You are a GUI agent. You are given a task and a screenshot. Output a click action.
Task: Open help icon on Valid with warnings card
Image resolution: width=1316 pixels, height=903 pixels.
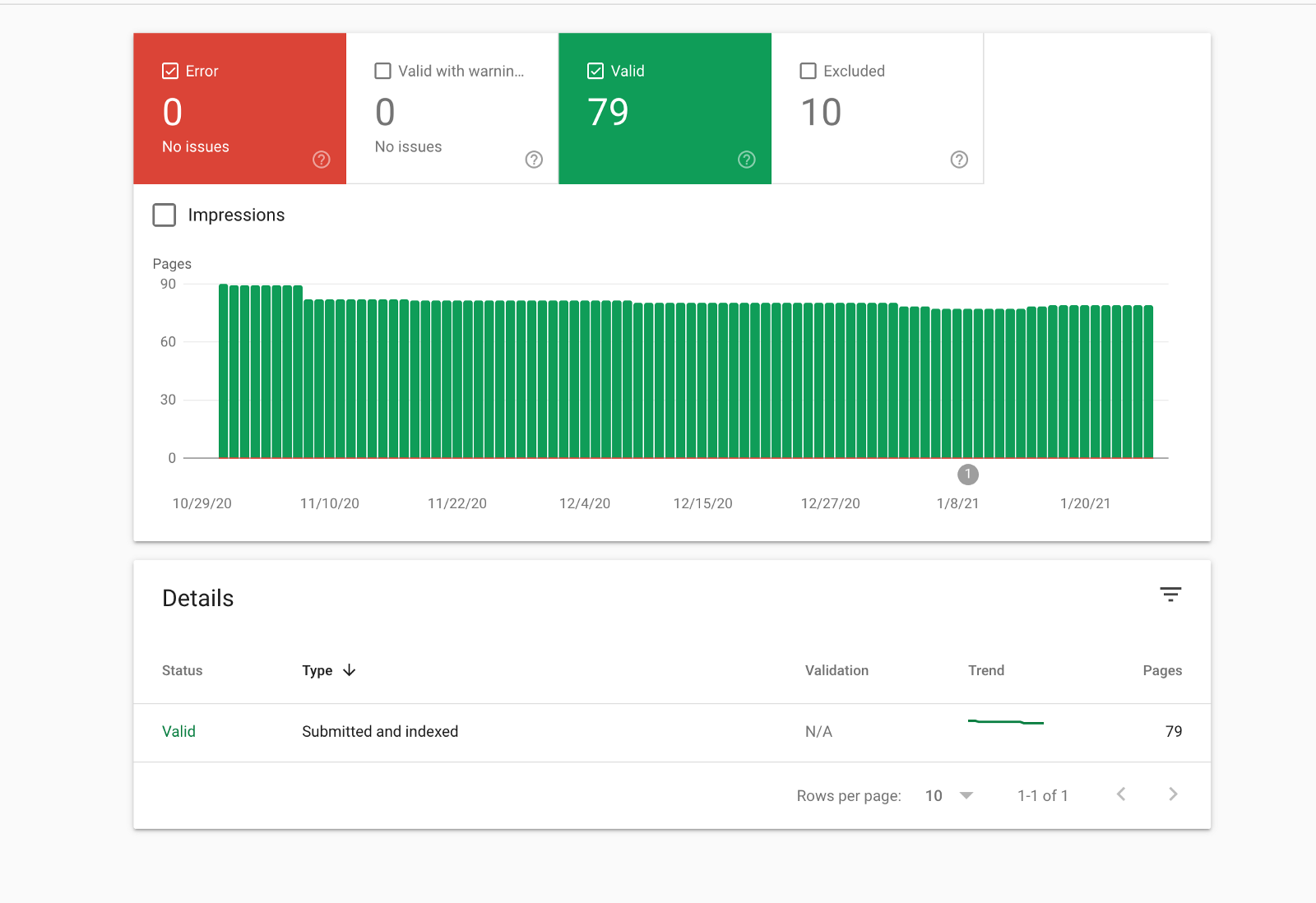pyautogui.click(x=534, y=160)
